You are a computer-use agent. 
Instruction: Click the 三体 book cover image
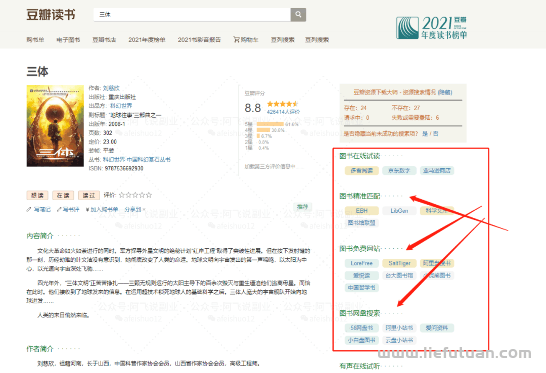tap(55, 126)
